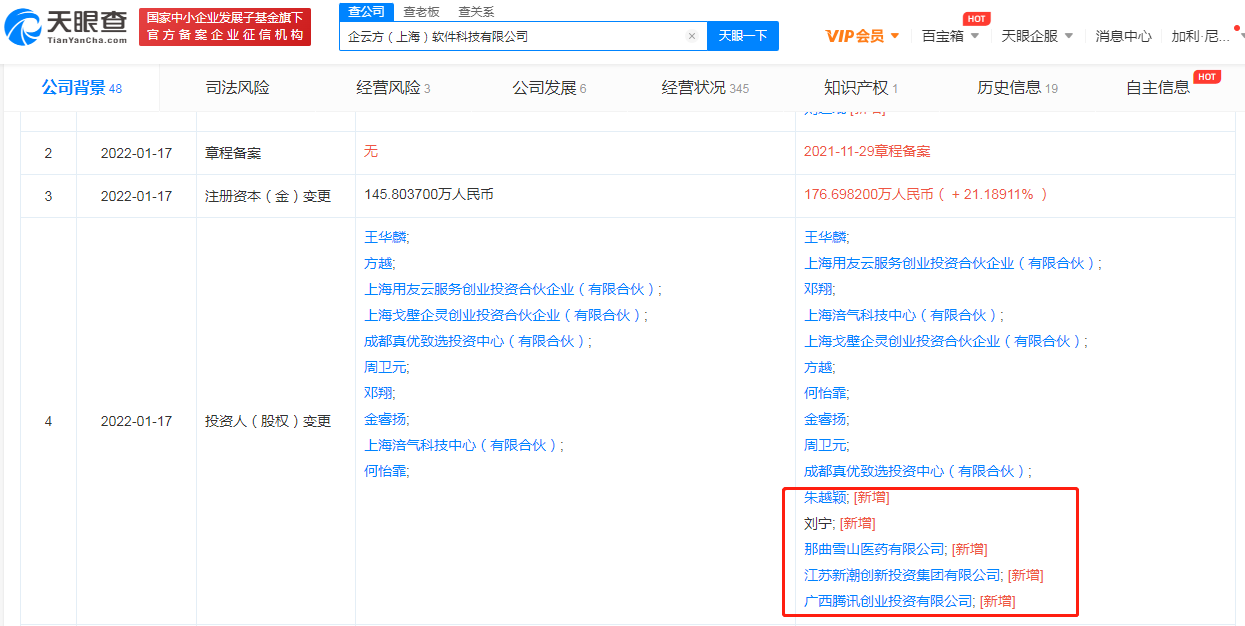Click 周卫元 in the before-change investor list
Image resolution: width=1245 pixels, height=626 pixels.
click(386, 367)
